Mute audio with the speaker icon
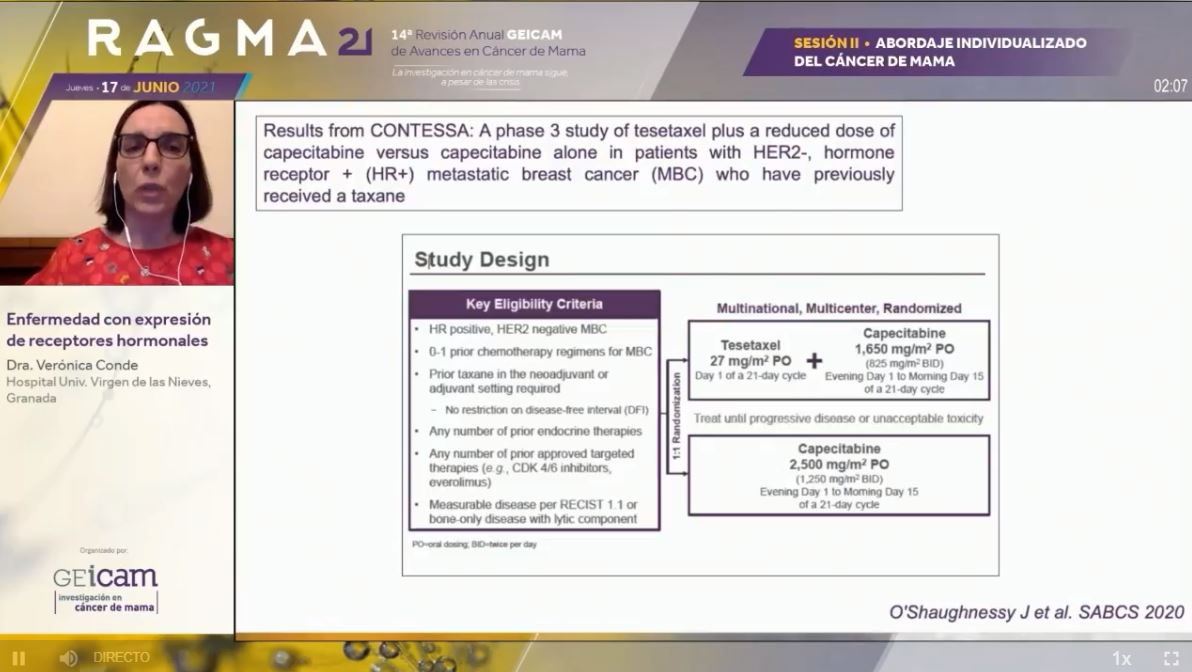The height and width of the screenshot is (672, 1192). 68,658
